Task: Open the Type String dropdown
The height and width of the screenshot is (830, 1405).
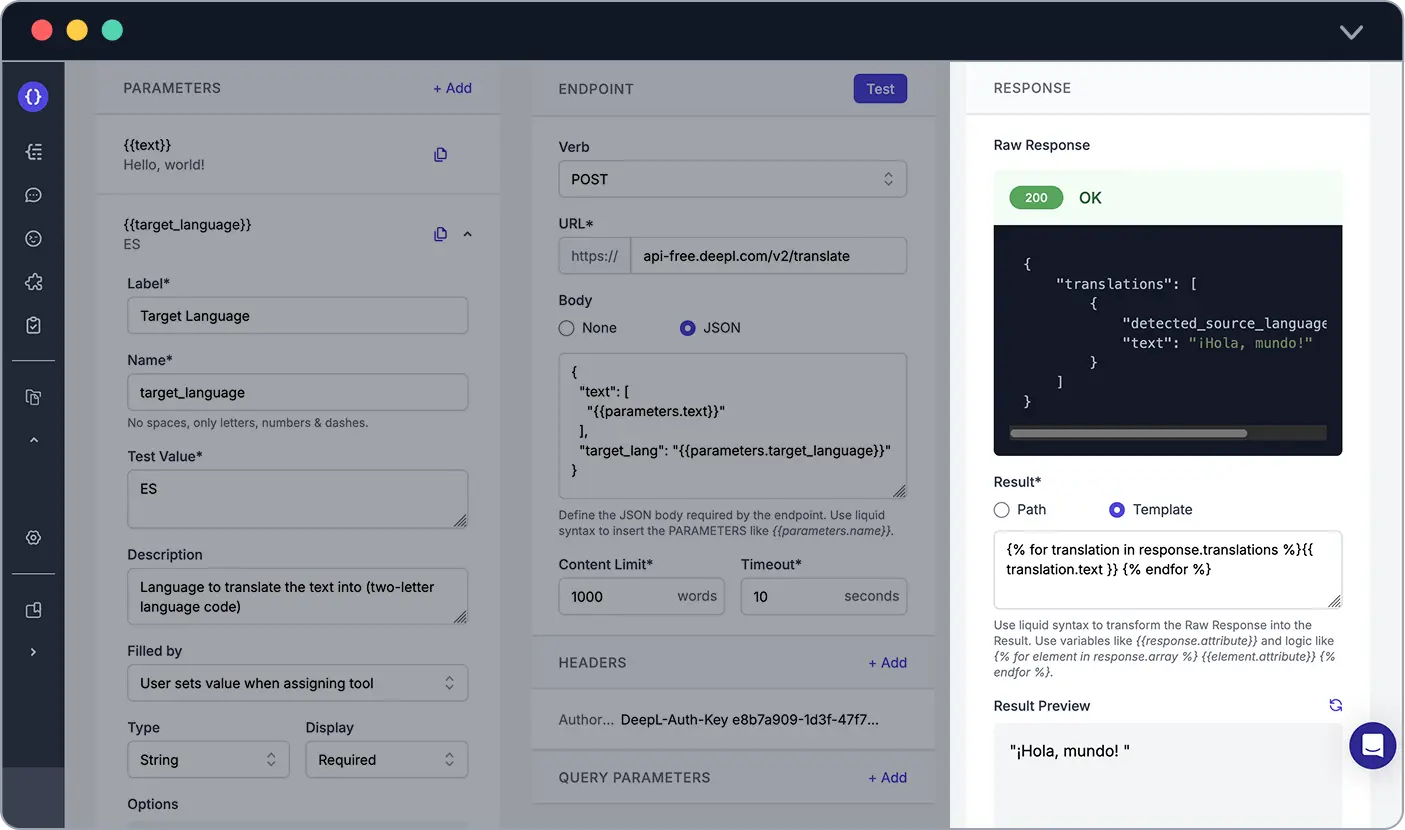Action: coord(208,760)
